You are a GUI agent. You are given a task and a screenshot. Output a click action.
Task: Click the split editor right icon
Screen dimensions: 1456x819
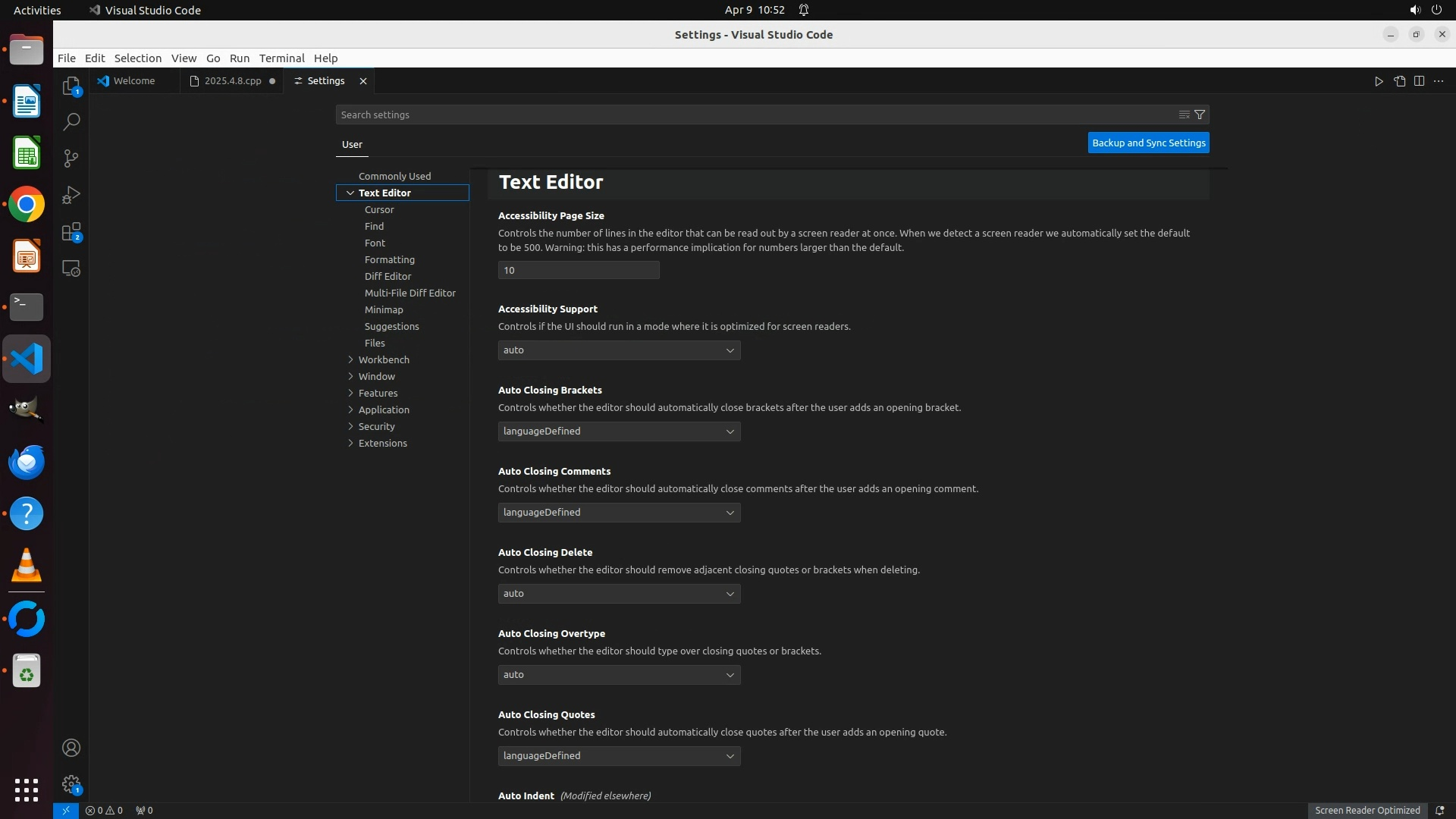(1419, 81)
